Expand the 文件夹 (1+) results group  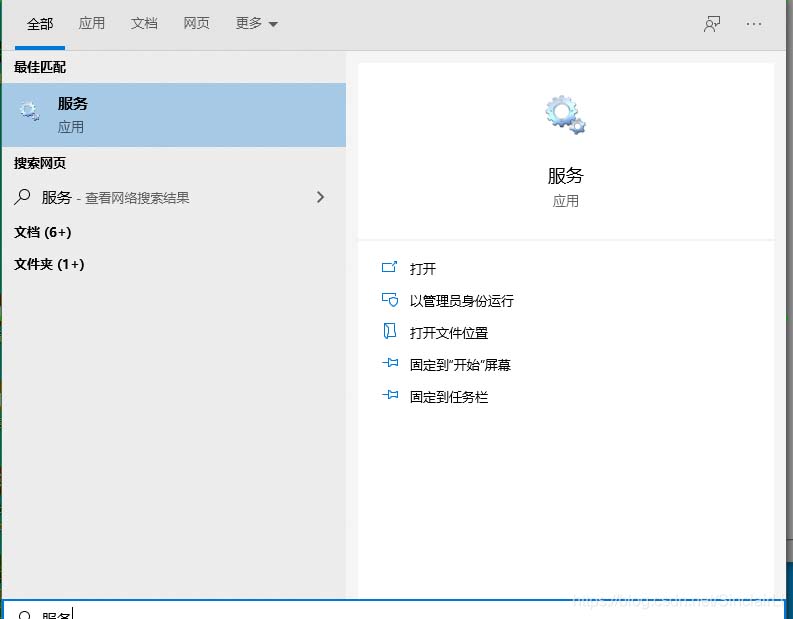(x=49, y=264)
